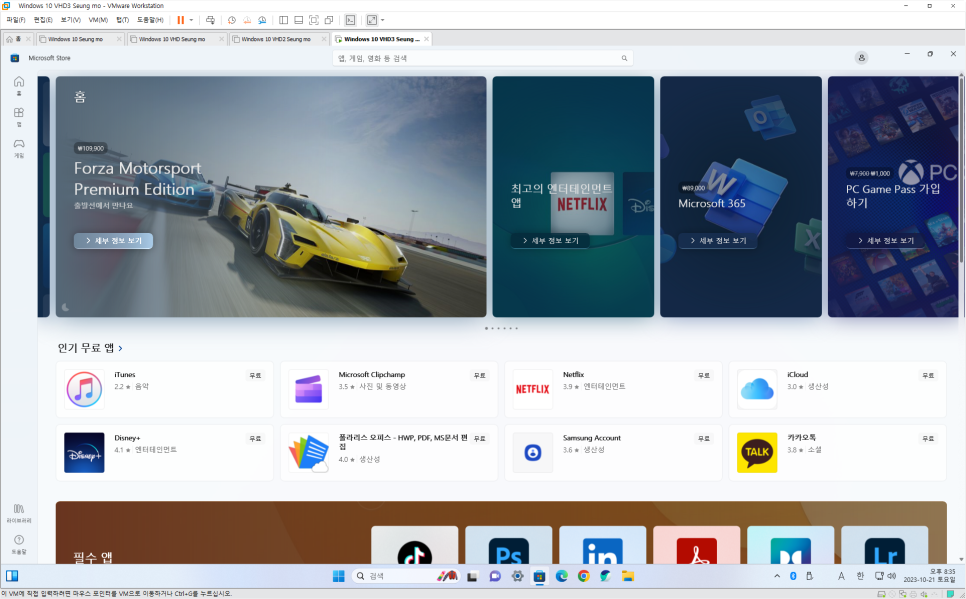View details for Forza Motorsport Premium Edition
This screenshot has height=599, width=966.
(x=113, y=241)
